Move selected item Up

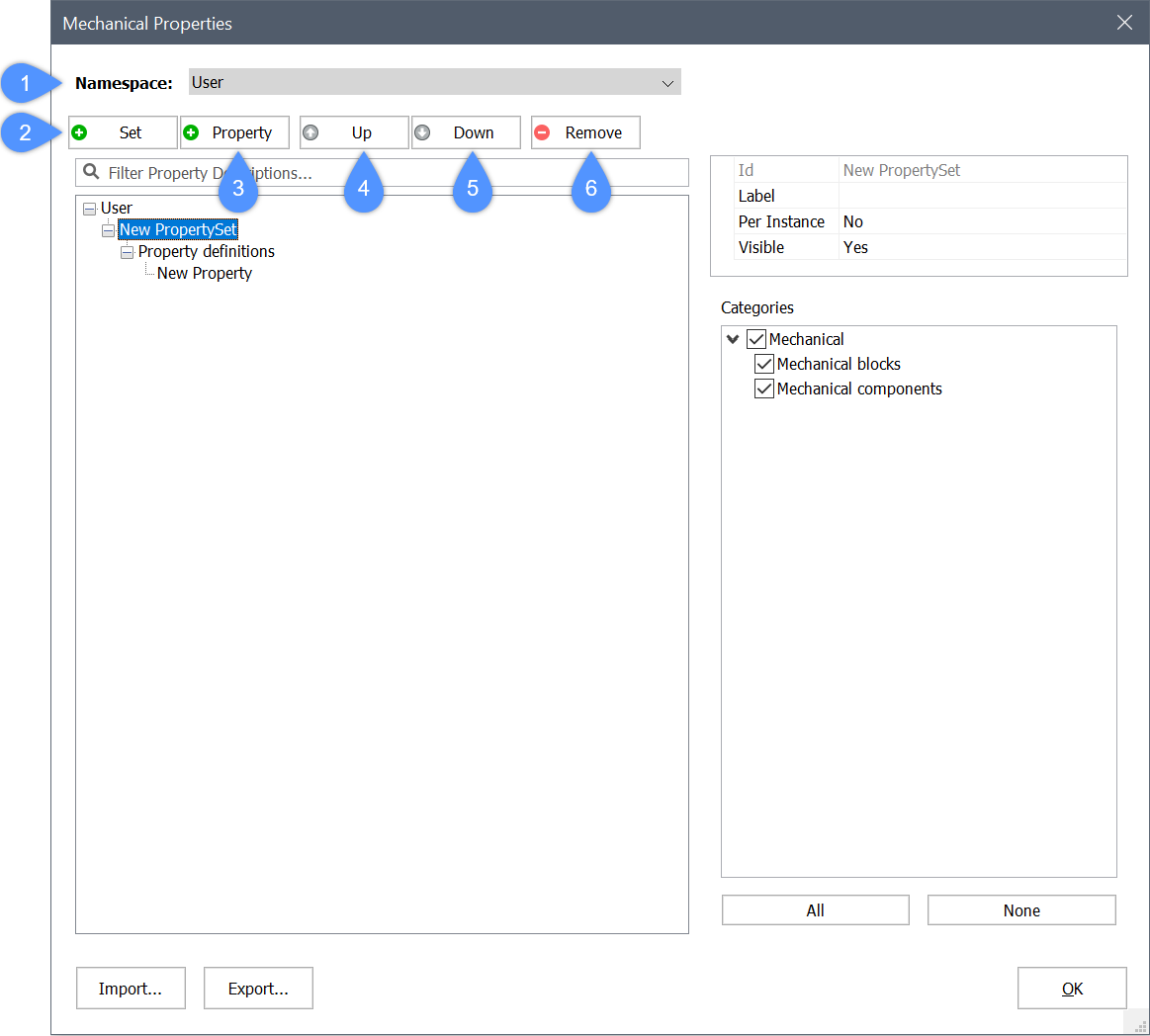[354, 132]
